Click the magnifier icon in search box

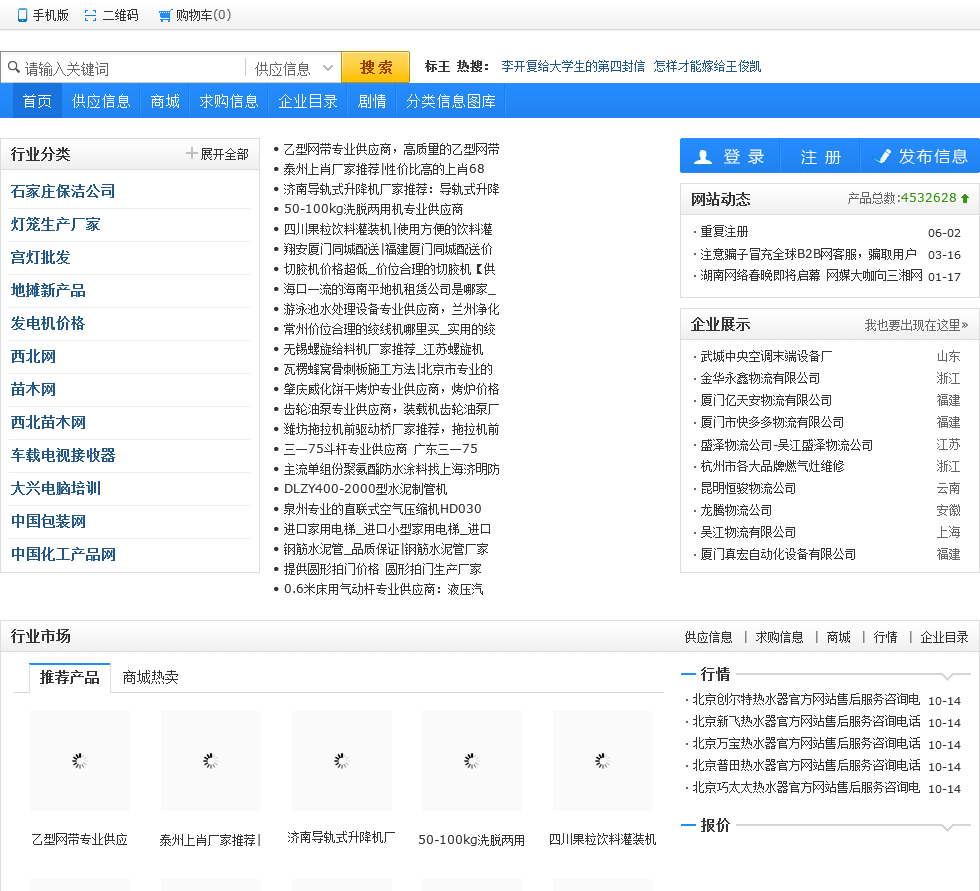click(14, 69)
